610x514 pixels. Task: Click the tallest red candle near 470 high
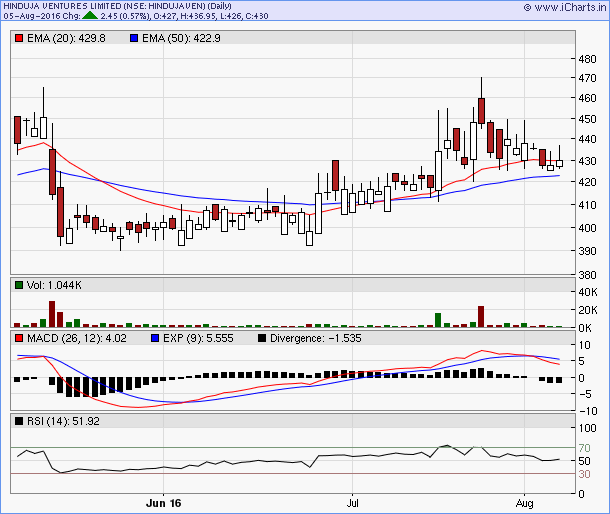point(482,111)
